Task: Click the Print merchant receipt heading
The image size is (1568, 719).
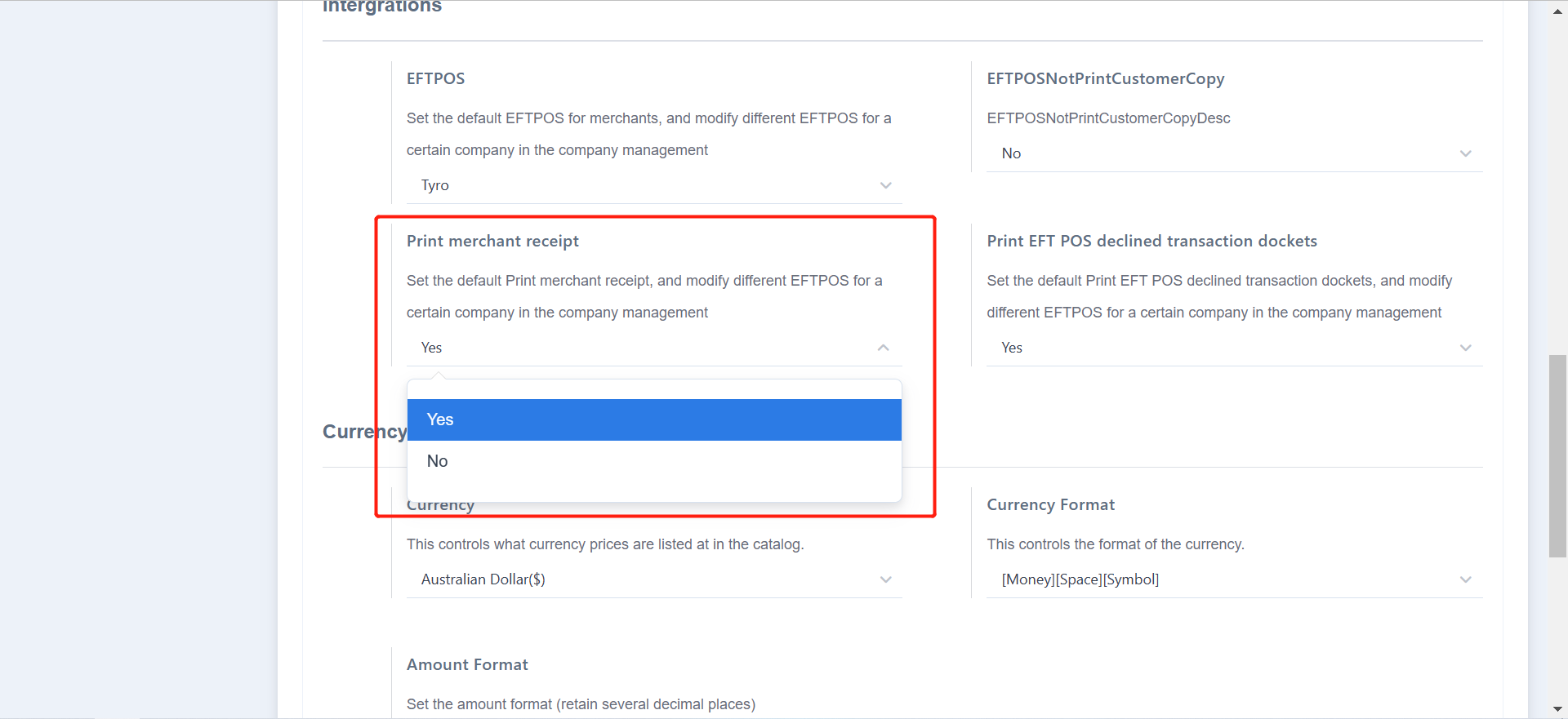Action: [x=492, y=241]
